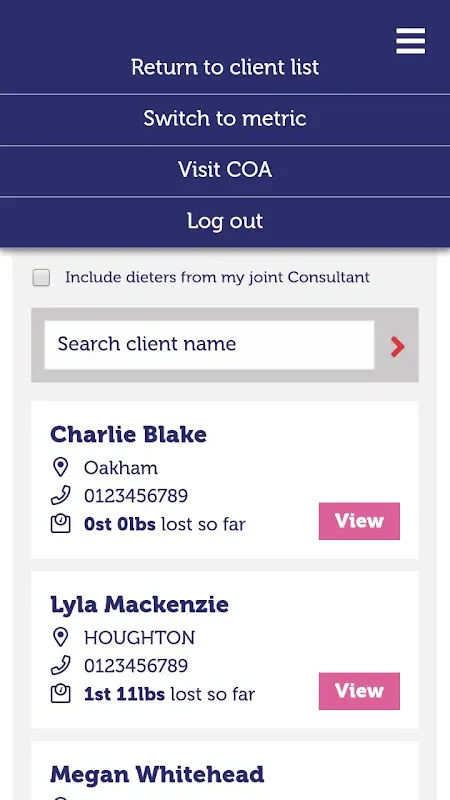Screen dimensions: 450x800
Task: Click Charlie Blake's phone icon
Action: coord(60,495)
